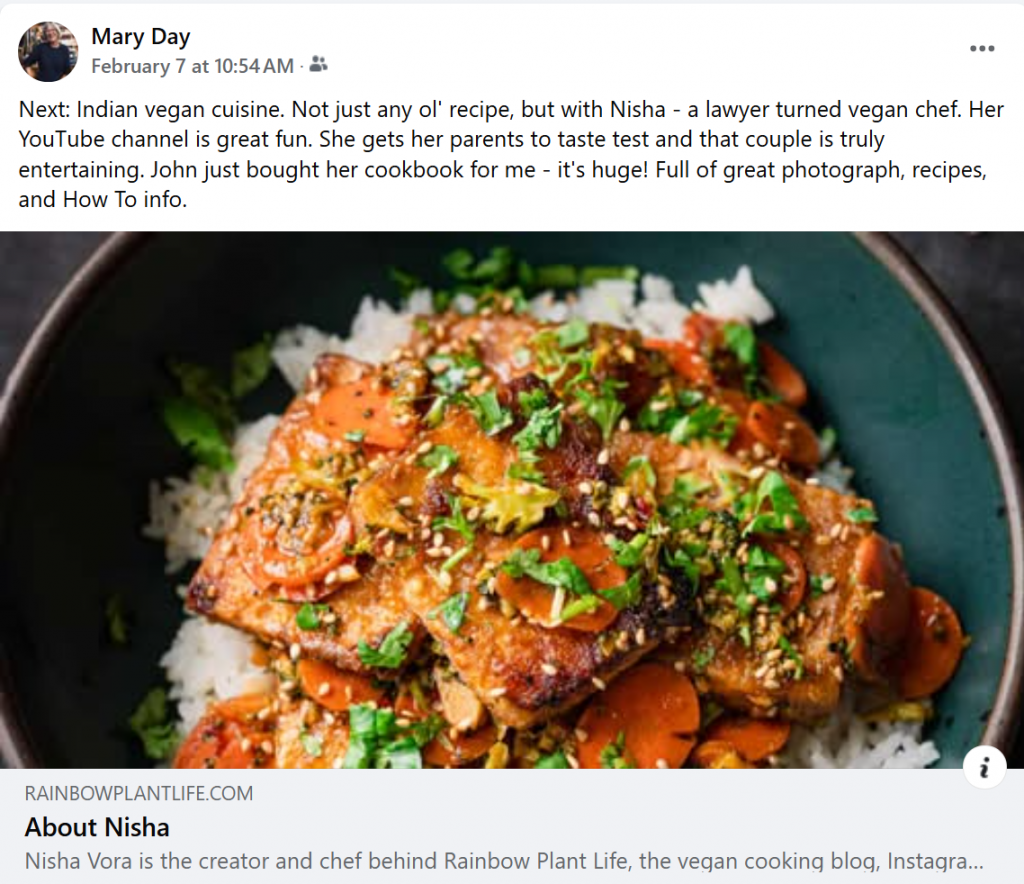Viewport: 1024px width, 884px height.
Task: Click the ellipsis ending the link description
Action: tap(978, 860)
